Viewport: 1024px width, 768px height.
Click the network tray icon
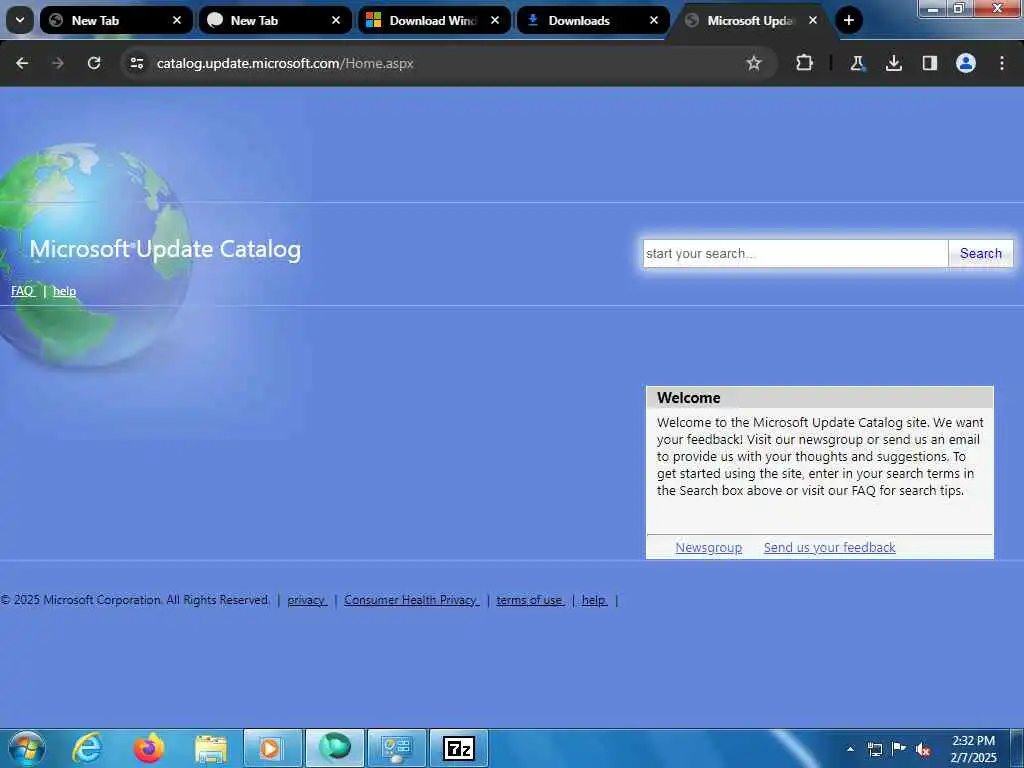tap(874, 749)
